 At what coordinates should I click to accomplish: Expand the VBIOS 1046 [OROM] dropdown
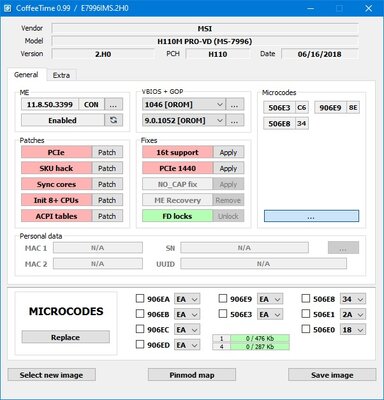coord(184,104)
